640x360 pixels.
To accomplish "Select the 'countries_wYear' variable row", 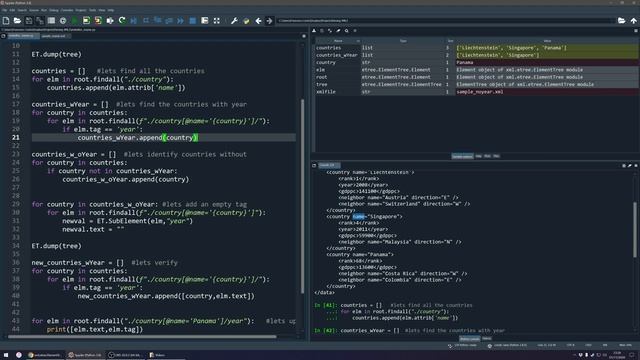I will click(x=477, y=55).
